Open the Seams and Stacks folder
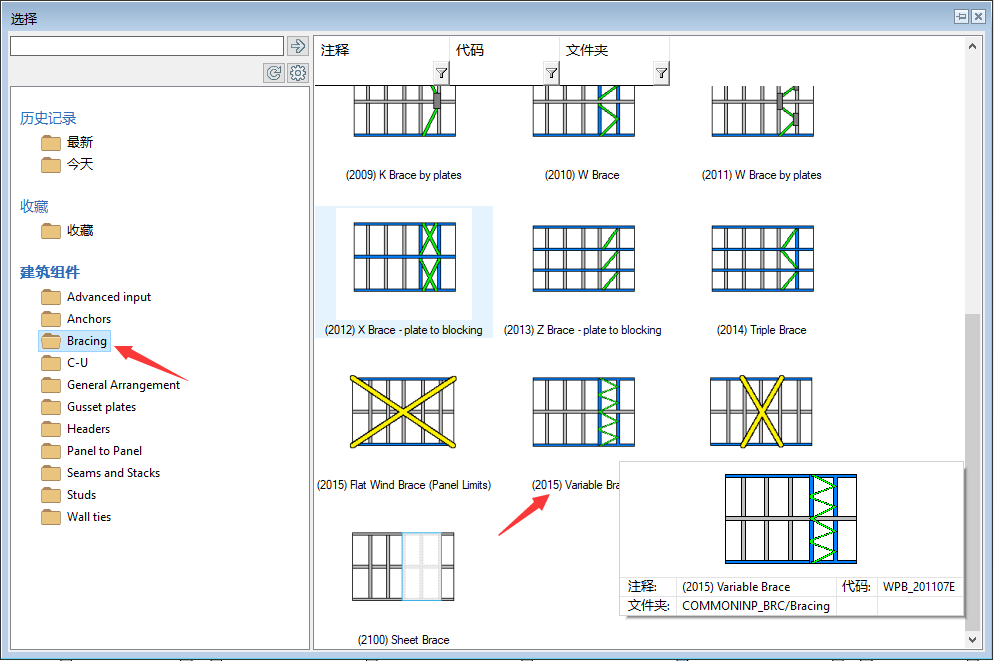This screenshot has height=661, width=994. (100, 473)
